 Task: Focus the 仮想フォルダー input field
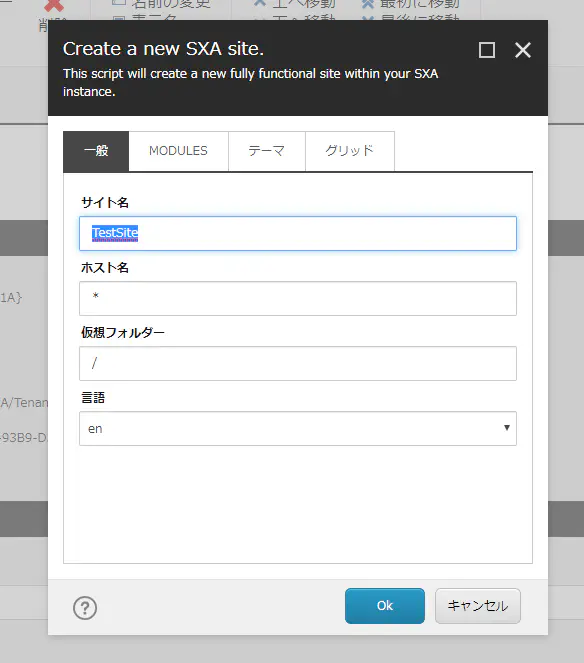298,364
